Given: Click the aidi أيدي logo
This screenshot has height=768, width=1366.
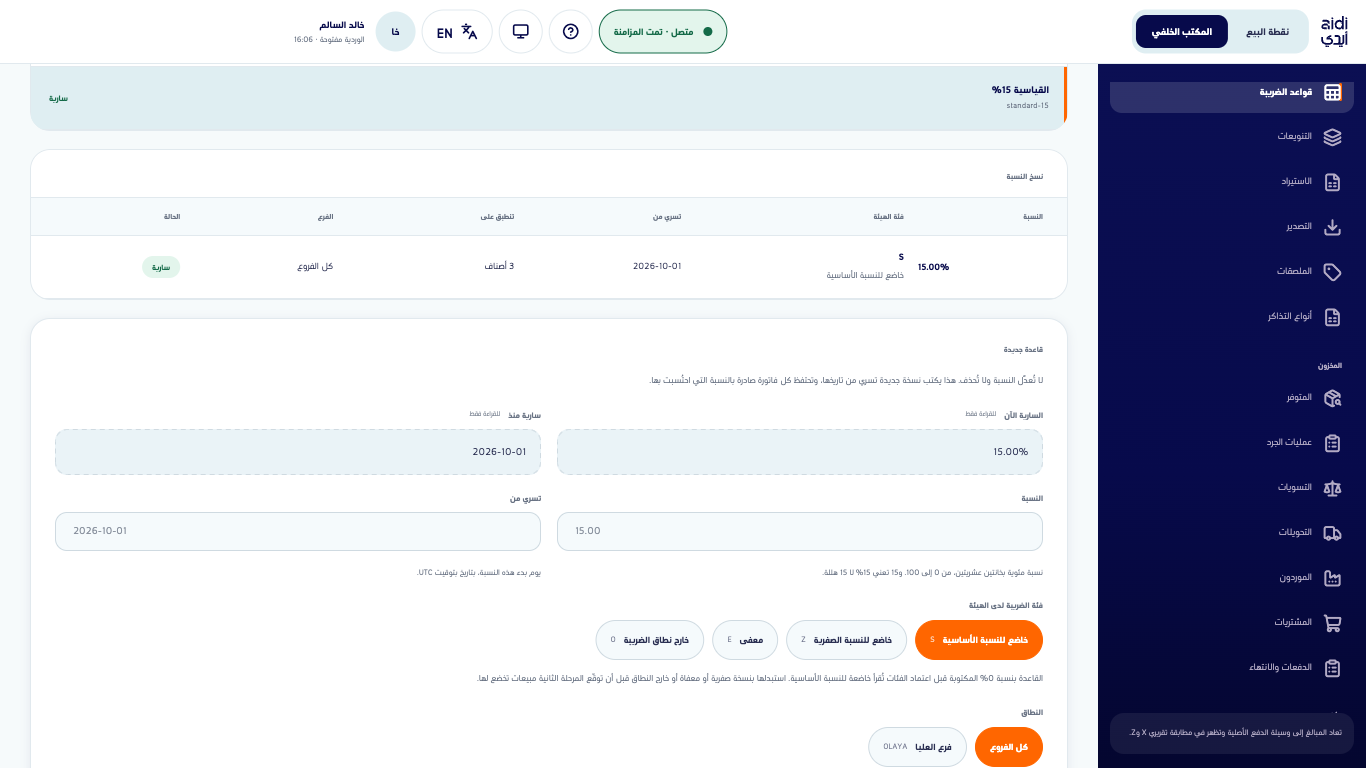Looking at the screenshot, I should pyautogui.click(x=1334, y=32).
